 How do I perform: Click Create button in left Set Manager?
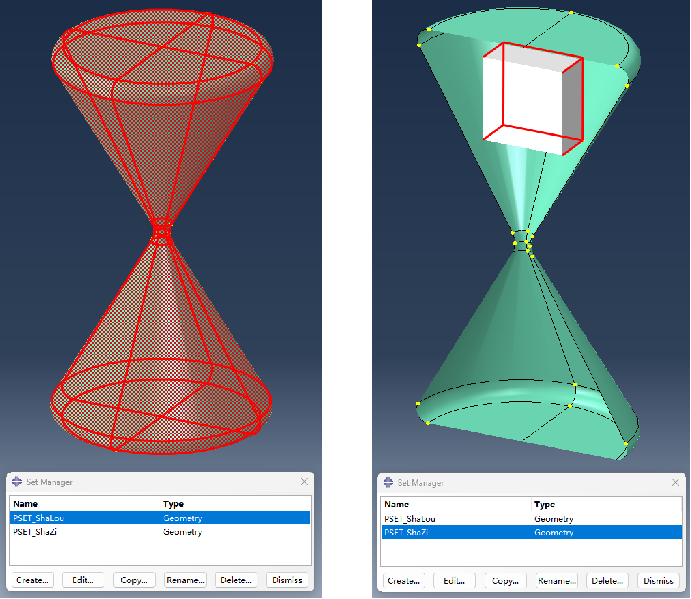33,580
